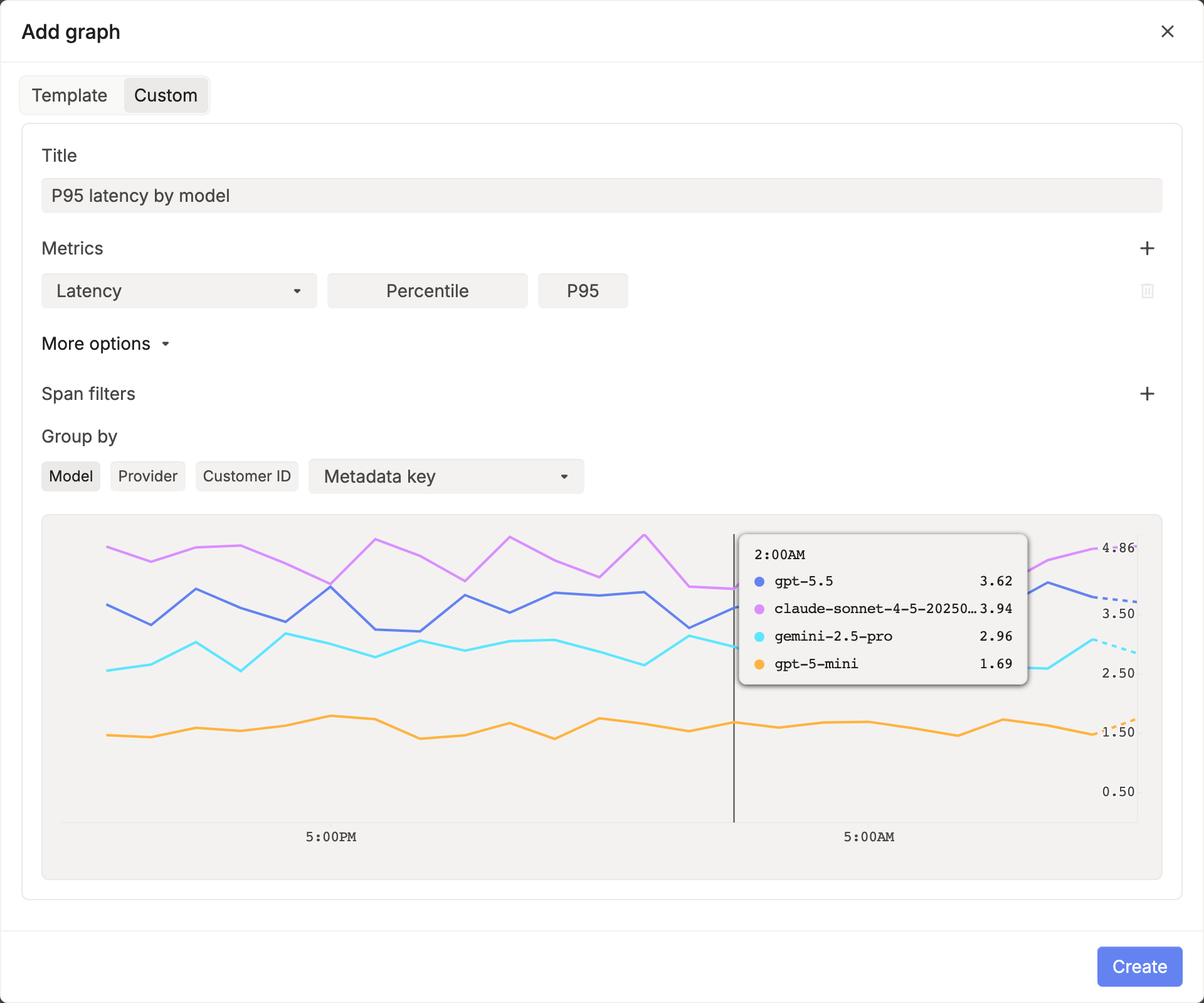Click the 4.86 y-axis value
This screenshot has width=1204, height=1003.
pos(1118,548)
